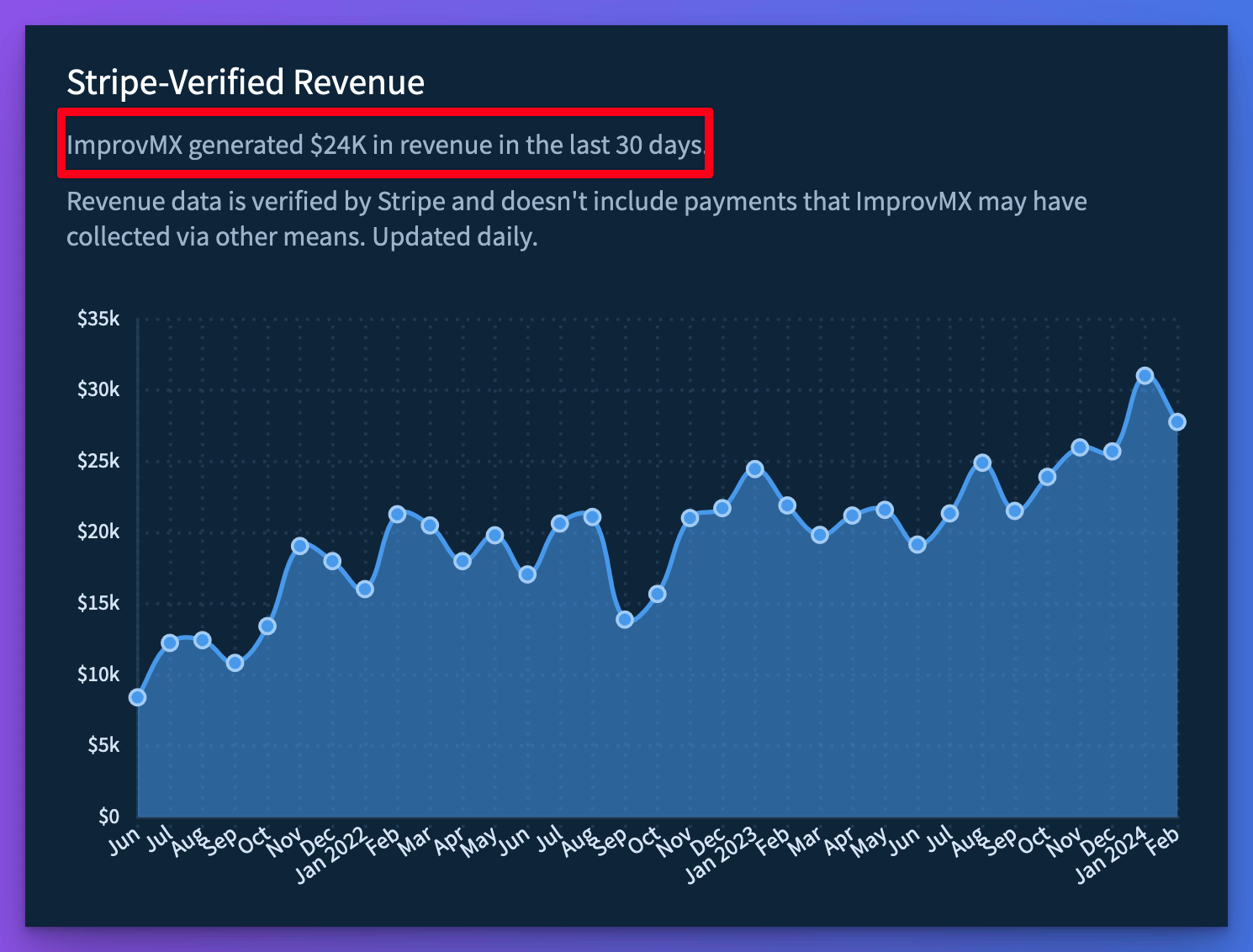The width and height of the screenshot is (1253, 952).
Task: Click the $30k y-axis label
Action: [x=98, y=389]
